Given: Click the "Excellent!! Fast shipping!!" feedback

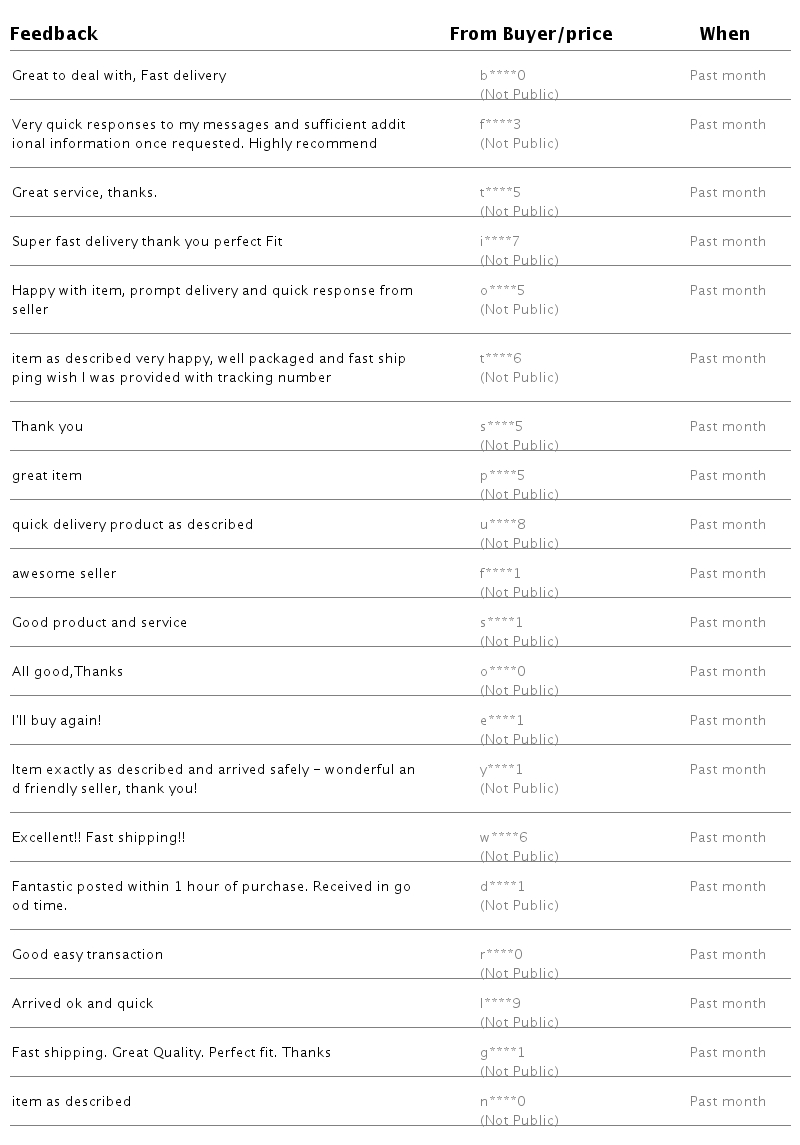Looking at the screenshot, I should [x=98, y=838].
